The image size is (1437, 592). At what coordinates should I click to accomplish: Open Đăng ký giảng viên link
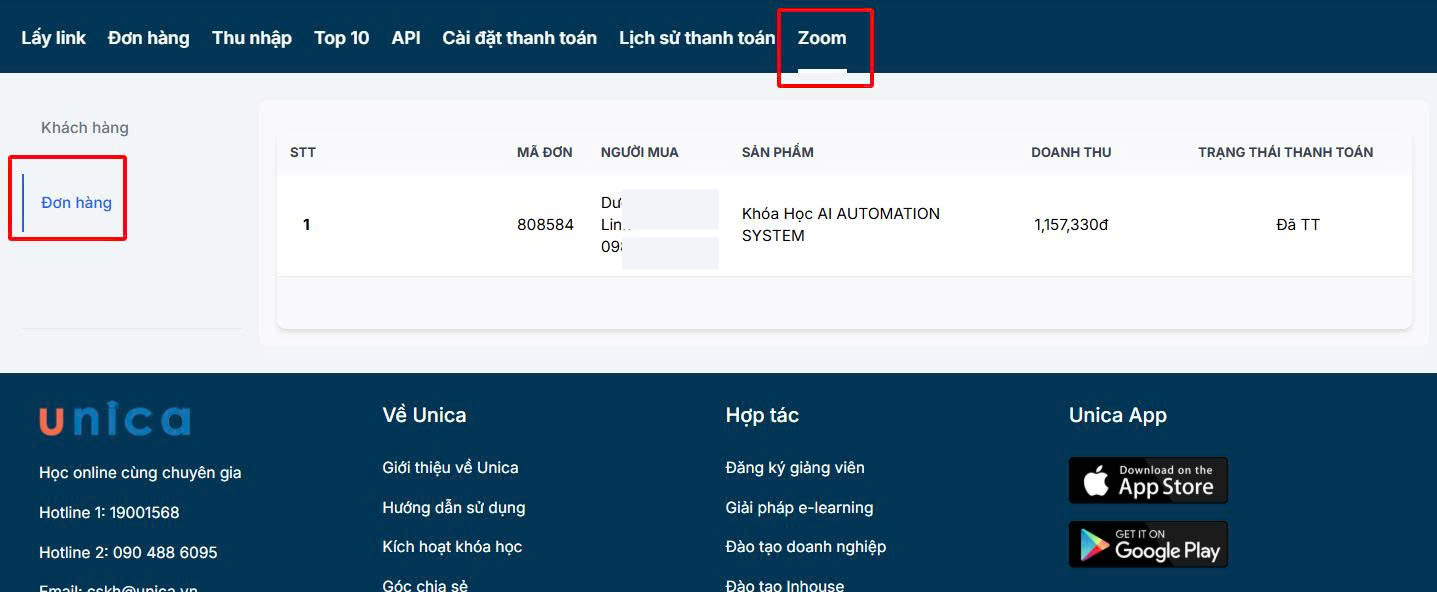(794, 468)
